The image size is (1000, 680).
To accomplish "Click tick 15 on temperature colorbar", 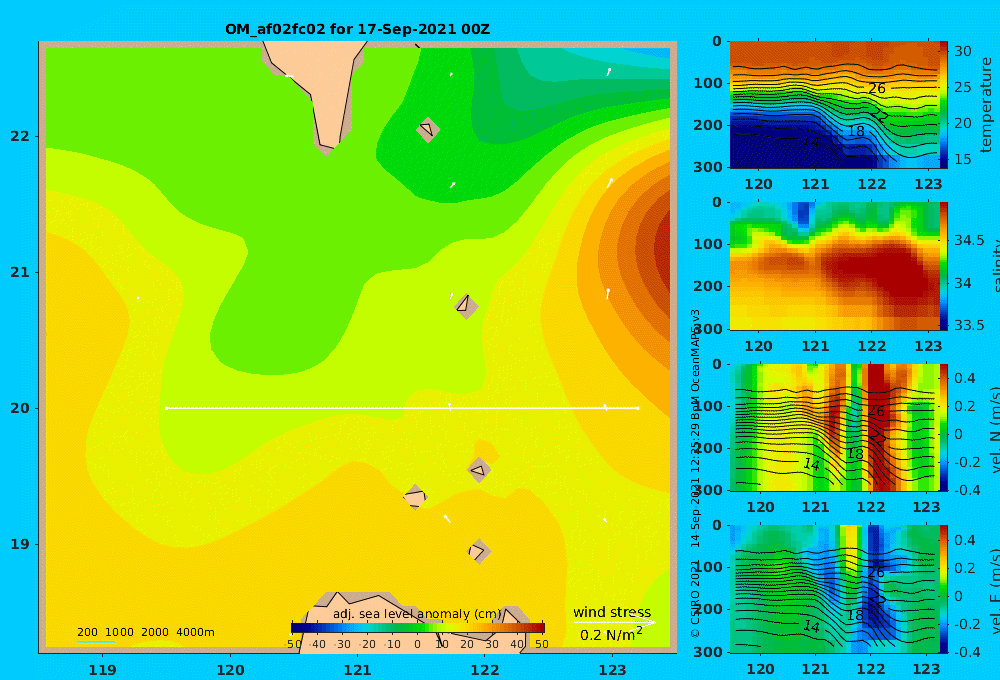I will click(x=963, y=159).
